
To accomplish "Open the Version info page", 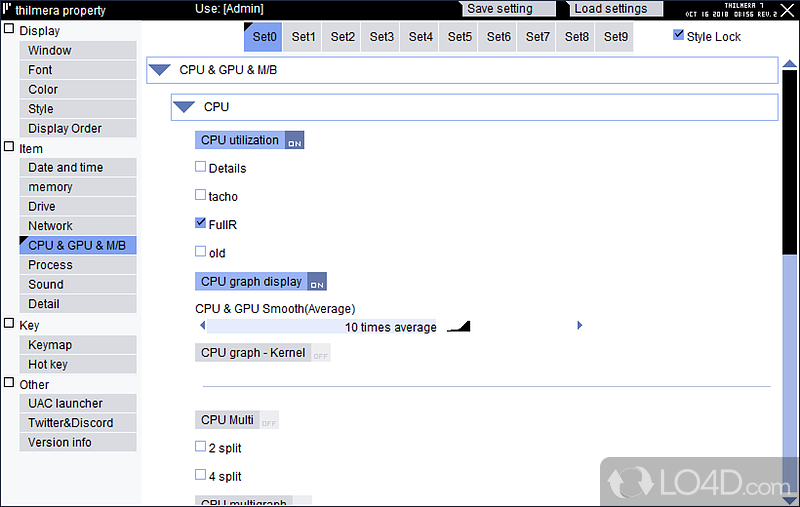I will (x=78, y=442).
